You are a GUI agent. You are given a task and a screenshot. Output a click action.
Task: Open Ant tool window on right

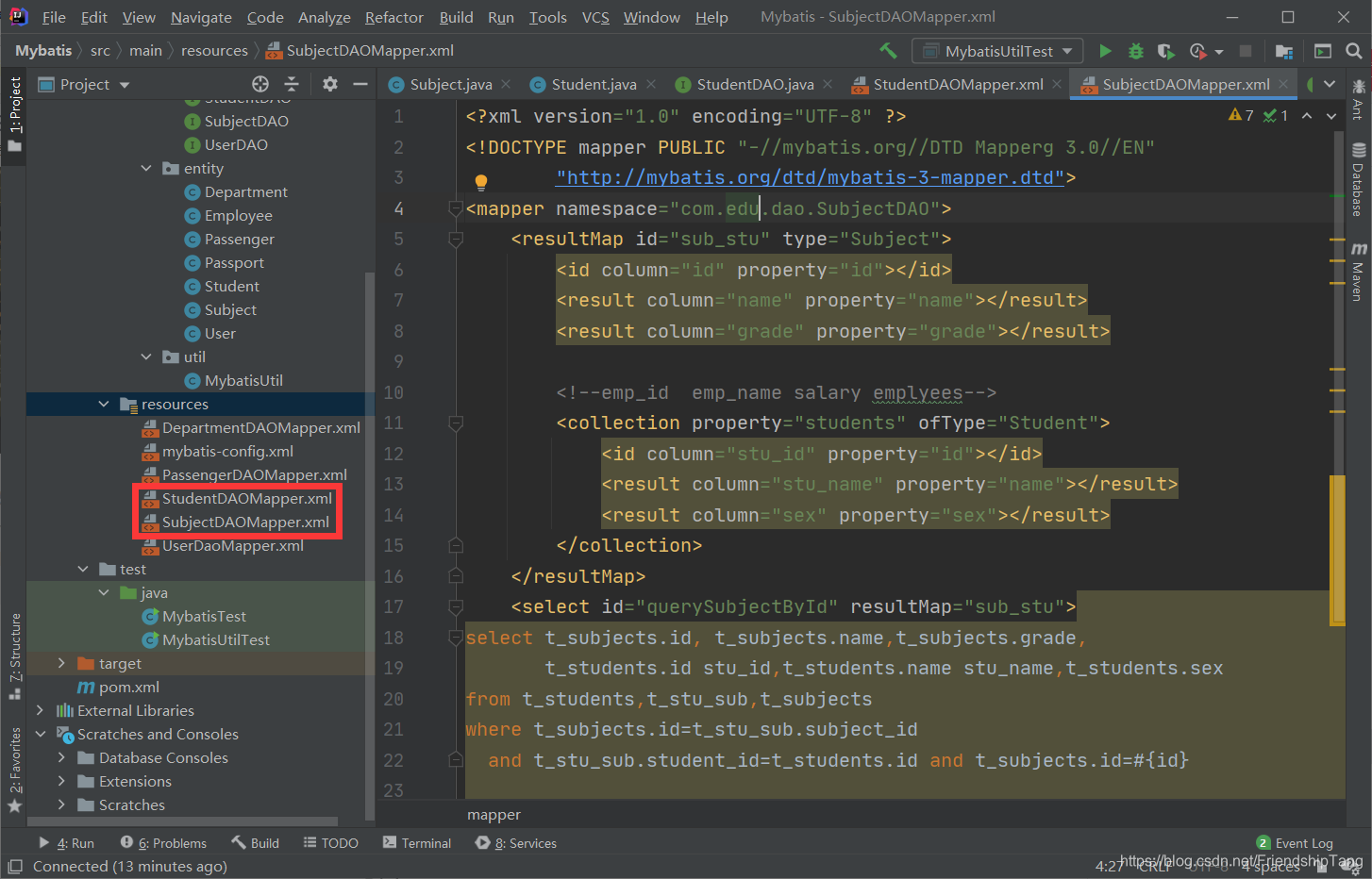tap(1359, 100)
